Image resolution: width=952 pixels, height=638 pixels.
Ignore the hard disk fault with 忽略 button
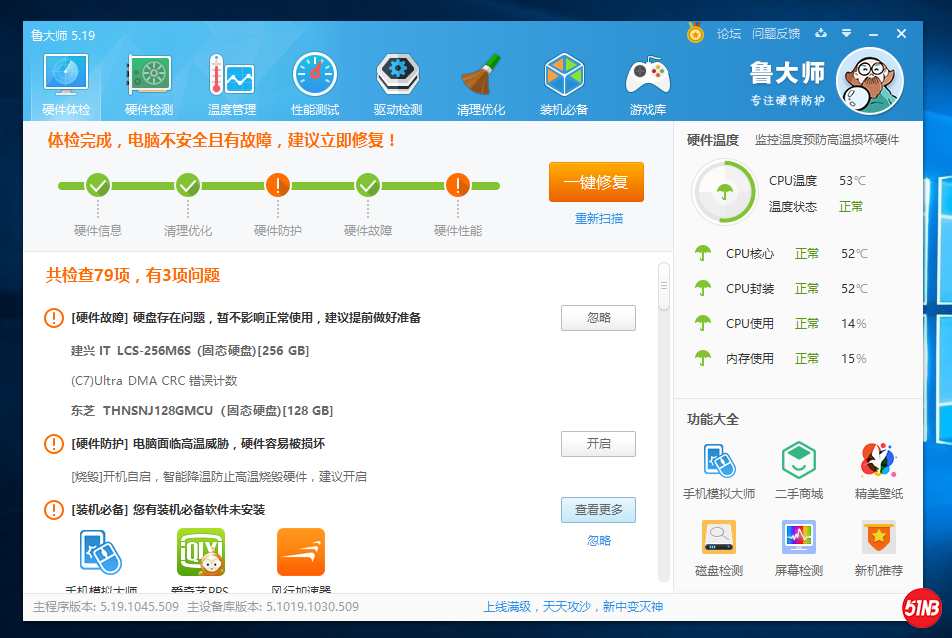point(598,318)
